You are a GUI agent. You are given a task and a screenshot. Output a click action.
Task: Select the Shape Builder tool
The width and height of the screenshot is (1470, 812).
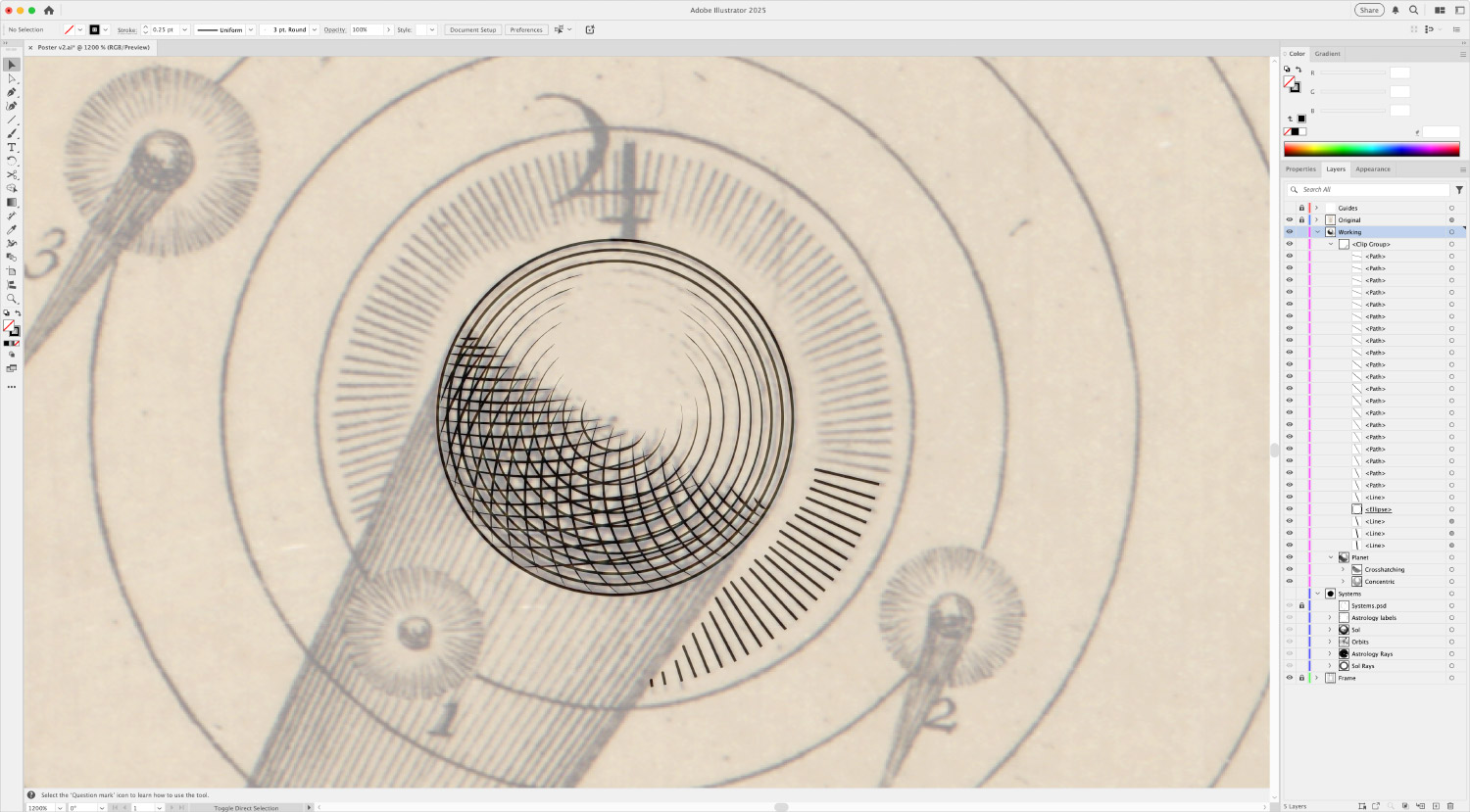click(12, 188)
